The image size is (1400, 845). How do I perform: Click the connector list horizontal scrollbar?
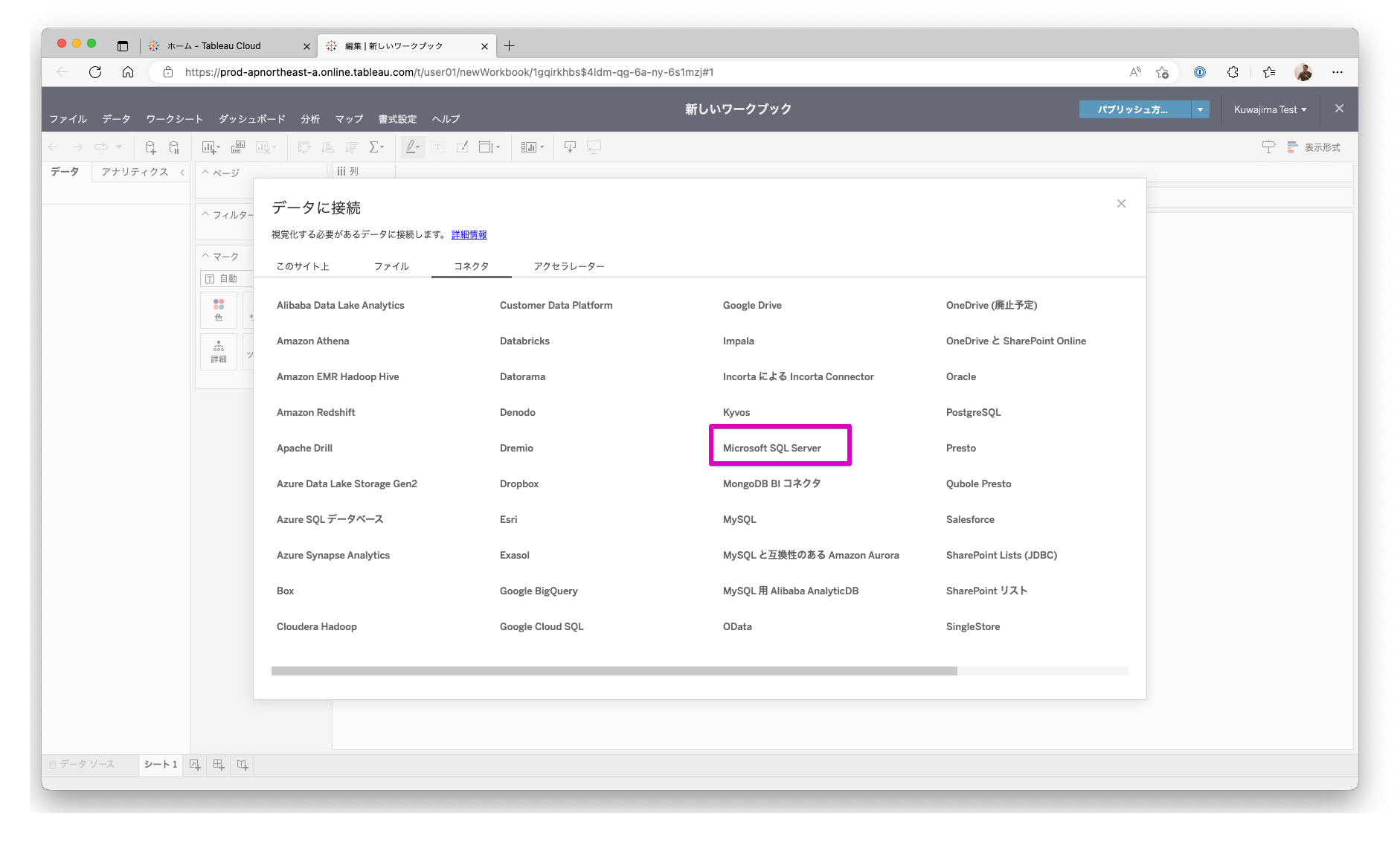coord(614,671)
